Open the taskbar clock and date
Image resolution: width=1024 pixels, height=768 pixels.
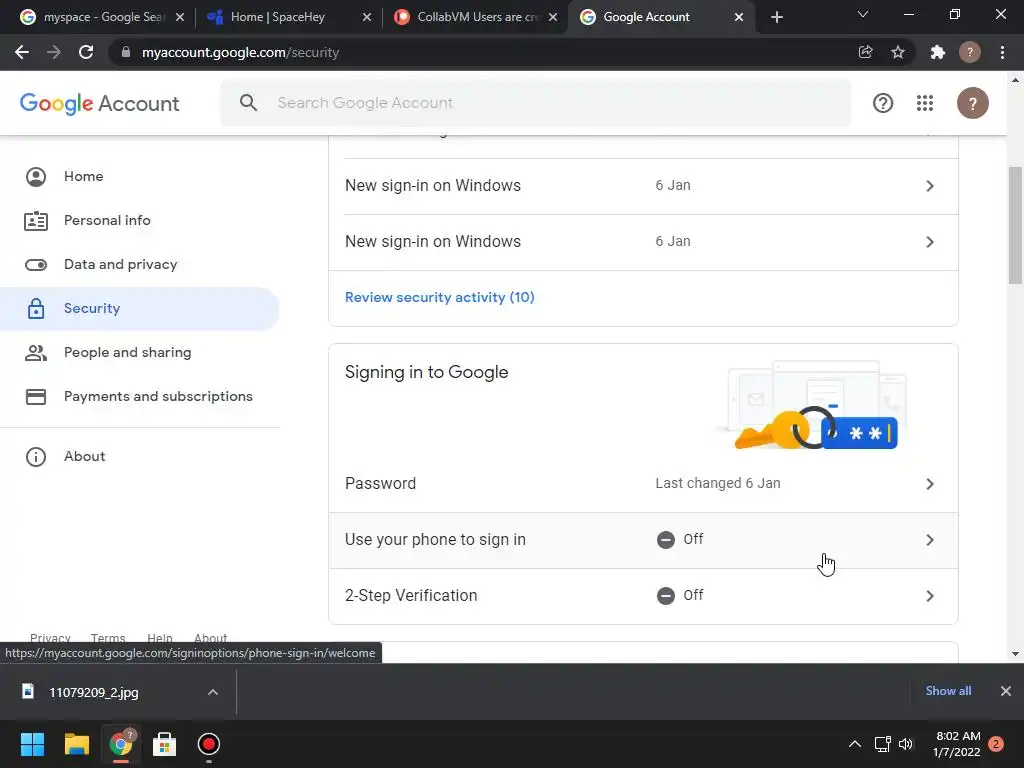tap(957, 744)
